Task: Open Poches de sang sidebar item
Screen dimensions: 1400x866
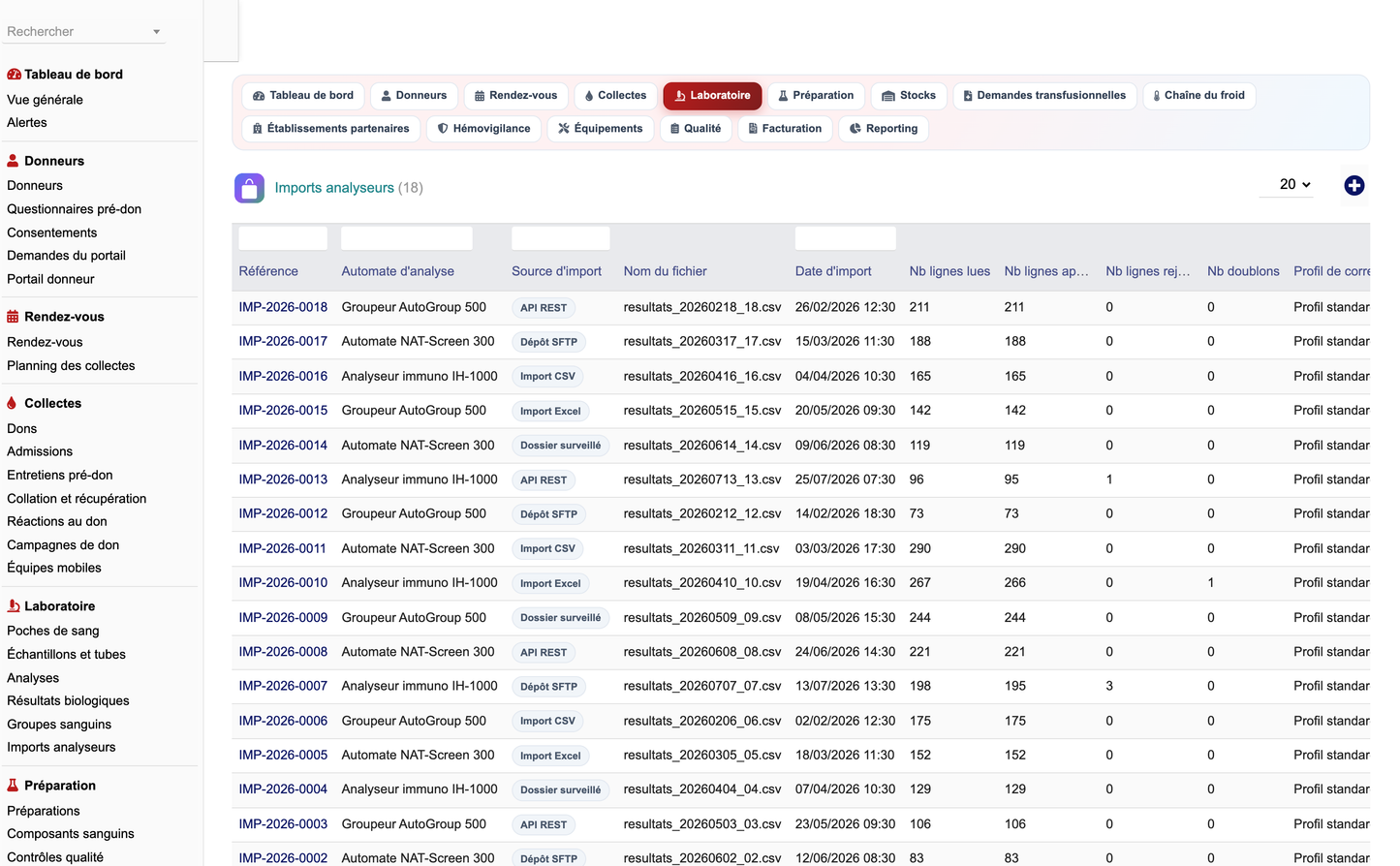Action: [53, 632]
